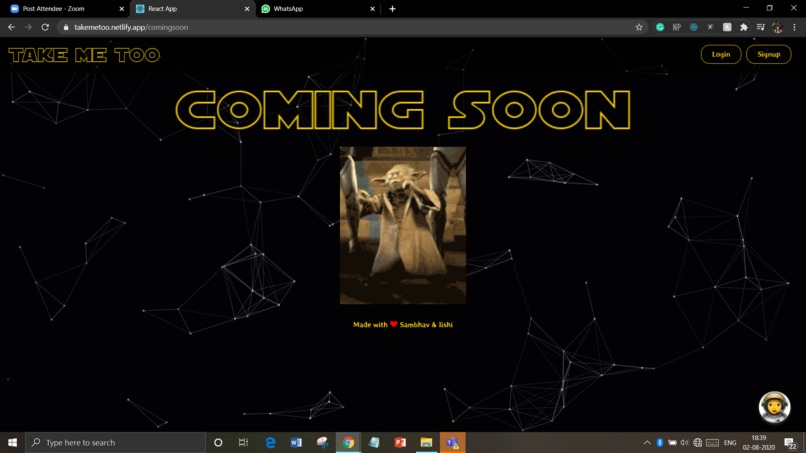Open the volume control

click(x=684, y=442)
